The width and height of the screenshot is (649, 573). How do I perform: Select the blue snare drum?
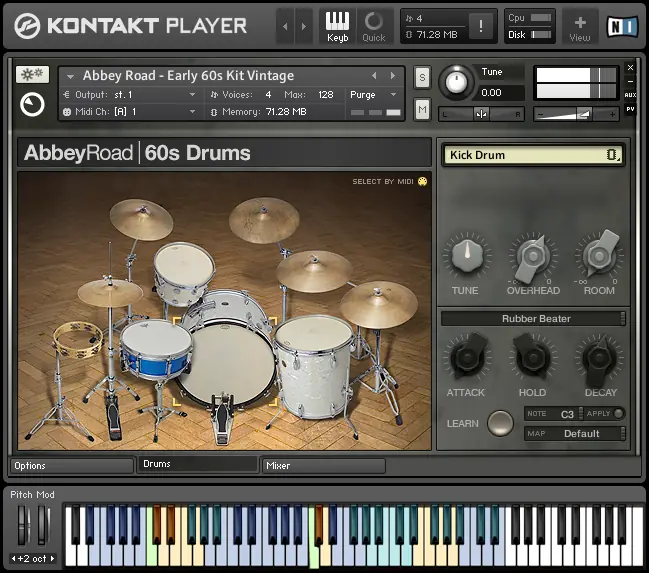point(156,350)
